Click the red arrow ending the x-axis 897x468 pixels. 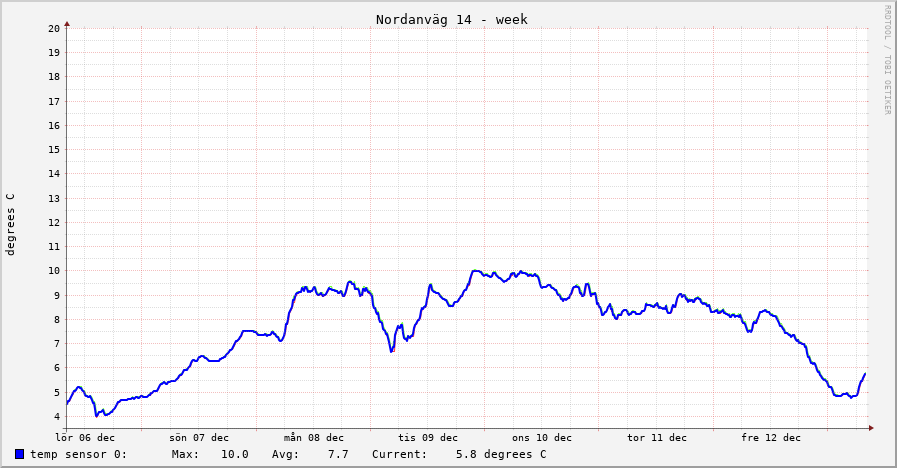[x=871, y=428]
